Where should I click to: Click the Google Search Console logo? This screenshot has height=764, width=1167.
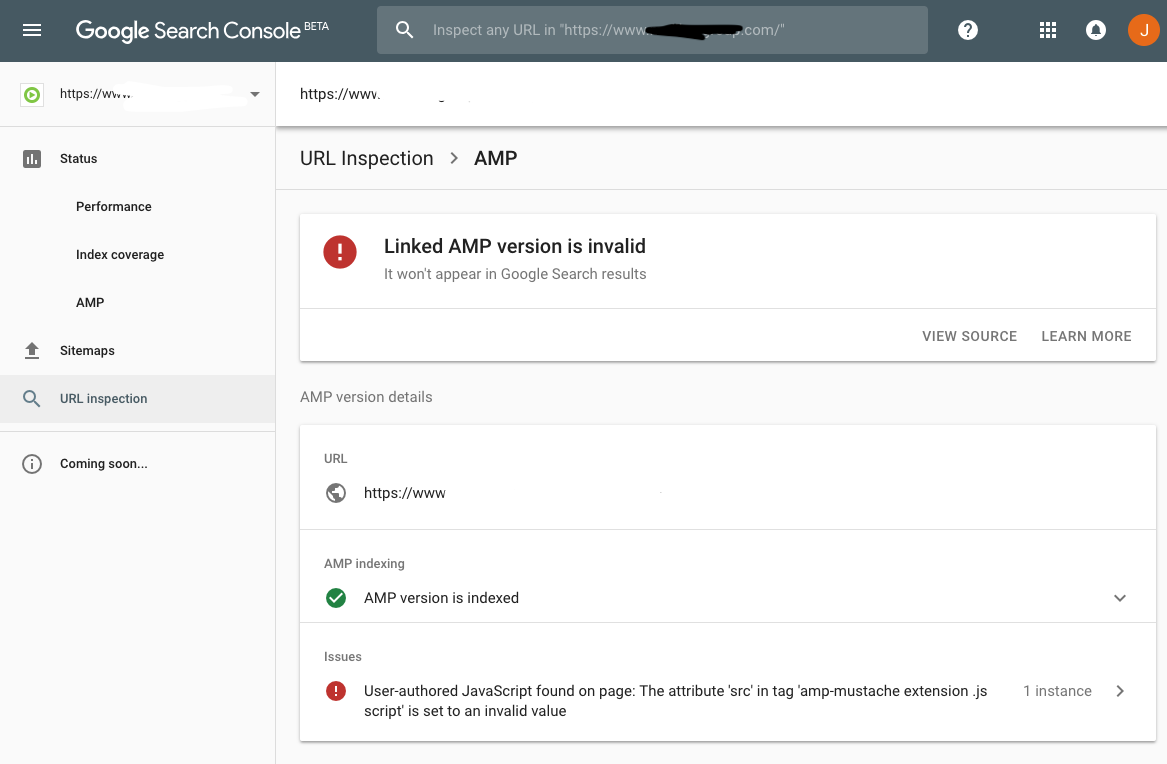pyautogui.click(x=202, y=31)
